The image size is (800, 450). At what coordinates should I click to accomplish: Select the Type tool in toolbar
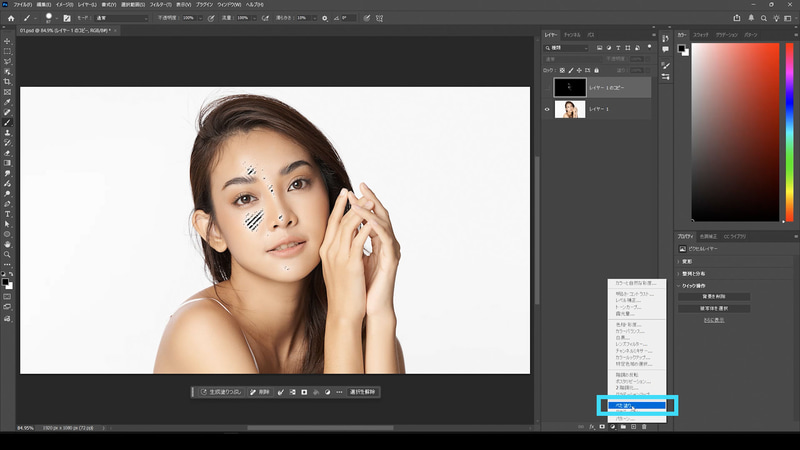[x=8, y=213]
